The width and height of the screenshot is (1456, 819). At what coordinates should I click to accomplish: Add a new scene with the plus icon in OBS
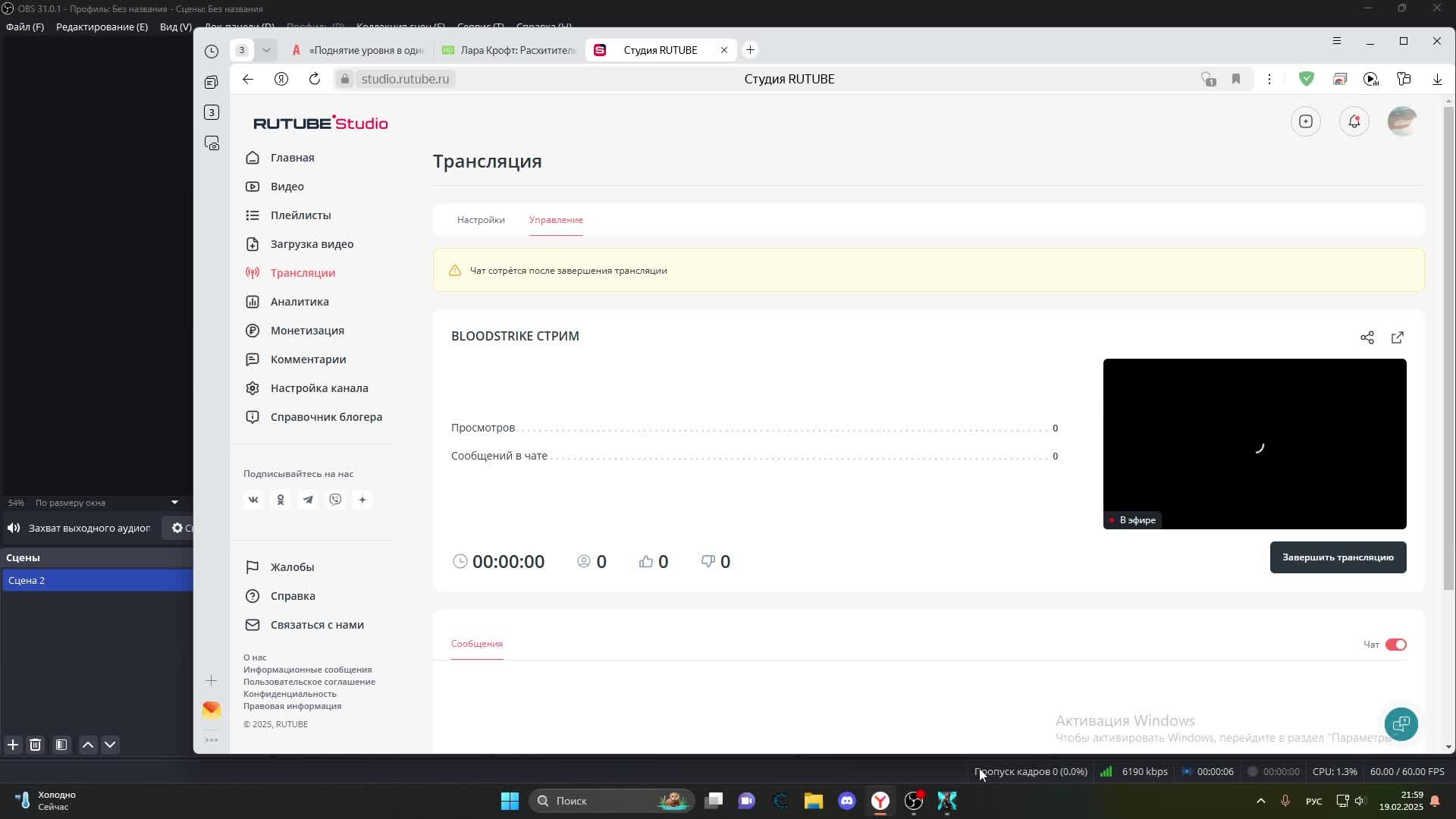(x=12, y=745)
